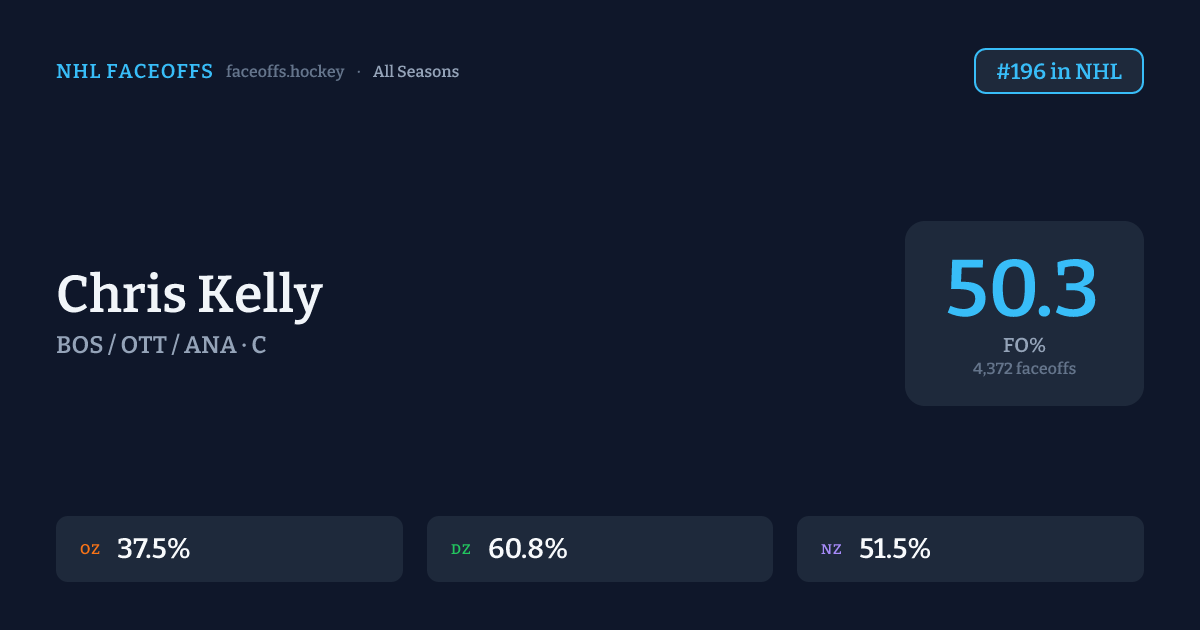Click the orange OZ zone tag

click(91, 549)
